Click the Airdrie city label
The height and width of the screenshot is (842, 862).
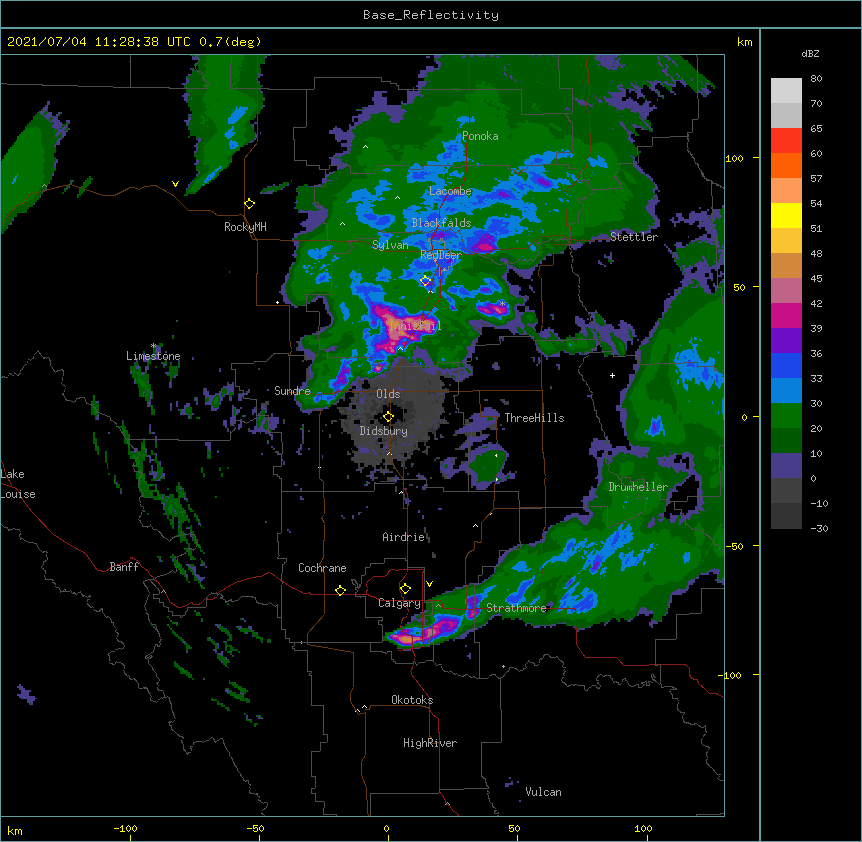[x=404, y=537]
